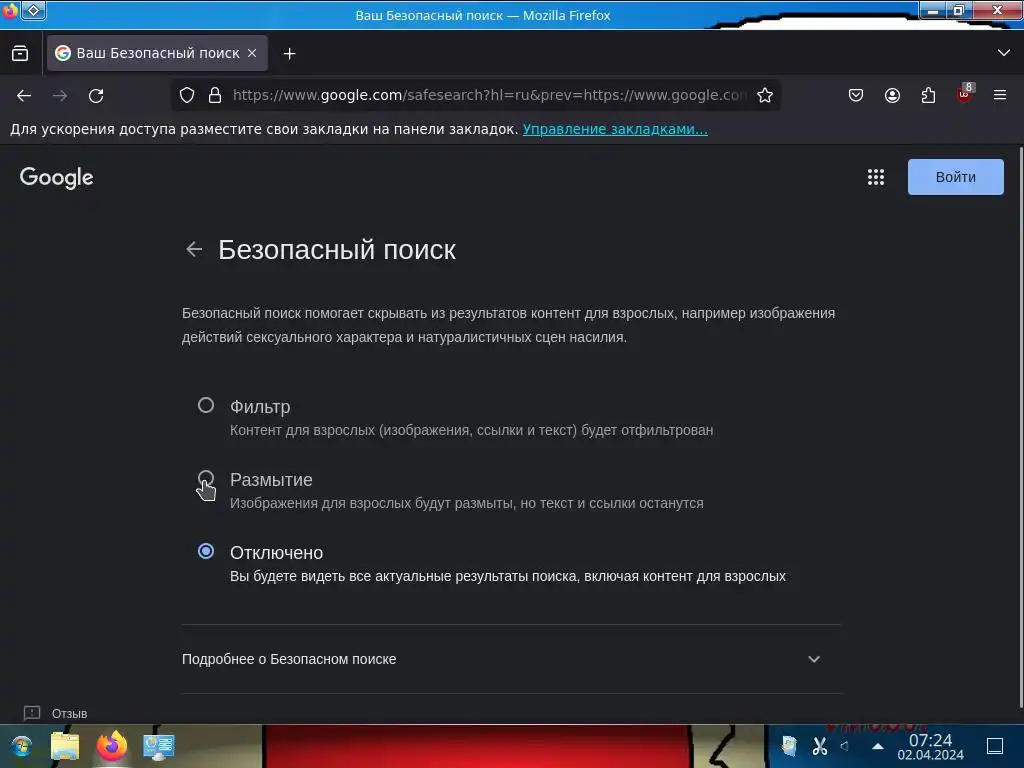Open Google apps grid
The height and width of the screenshot is (768, 1024).
pos(876,177)
